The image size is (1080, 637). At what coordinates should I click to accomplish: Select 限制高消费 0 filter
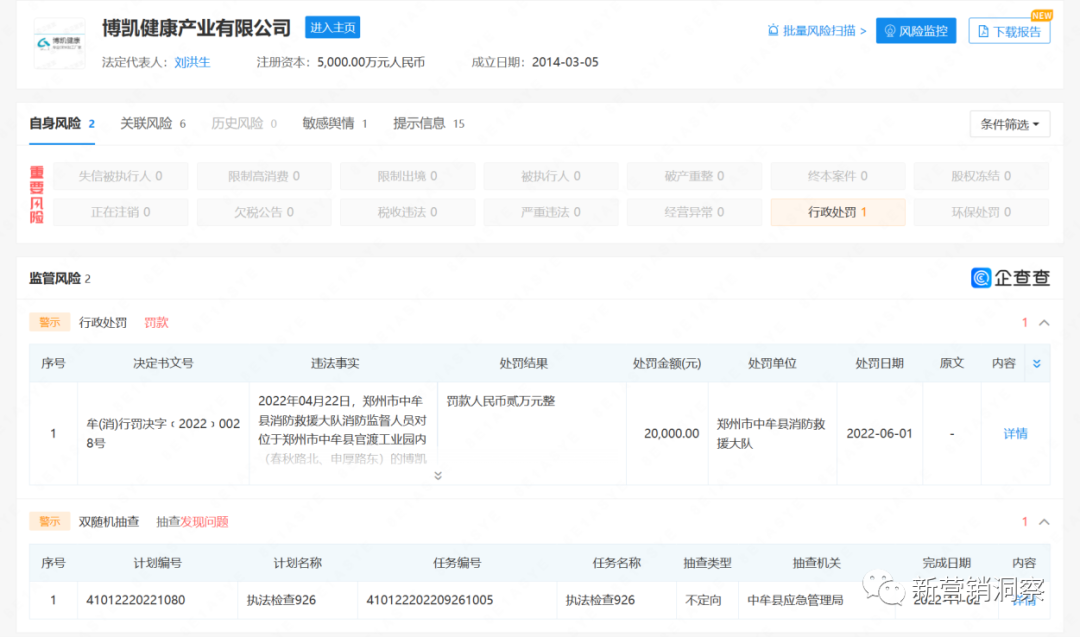coord(264,176)
